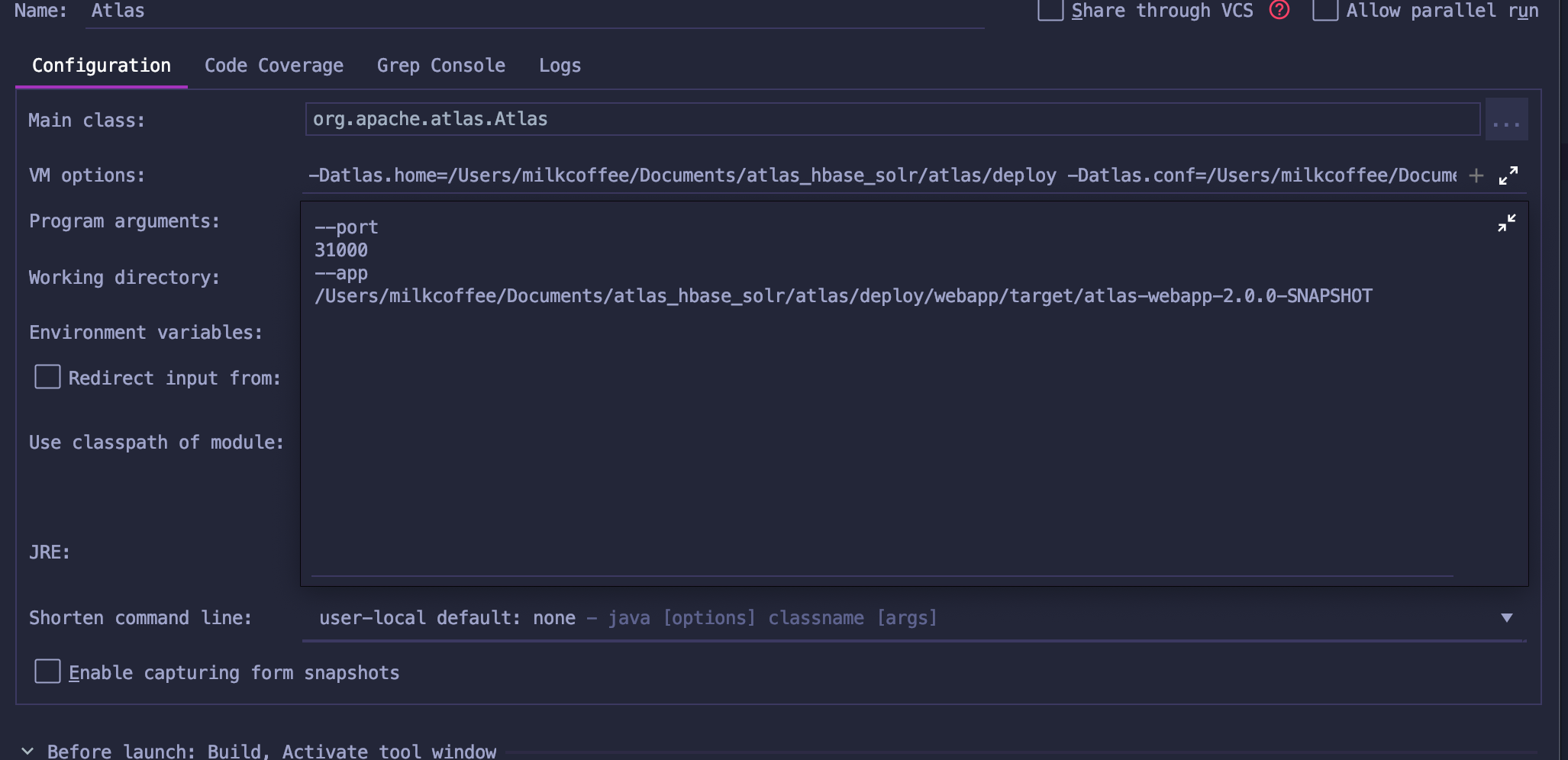Click the --app argument line
Screen dimensions: 1568x760
pos(341,273)
